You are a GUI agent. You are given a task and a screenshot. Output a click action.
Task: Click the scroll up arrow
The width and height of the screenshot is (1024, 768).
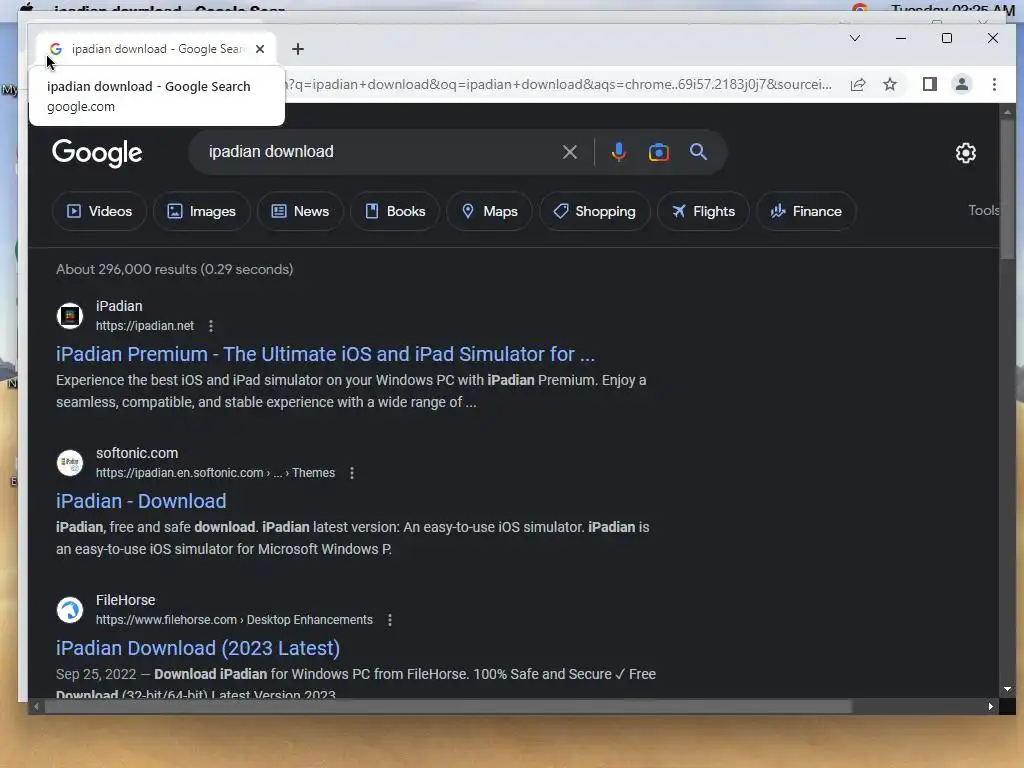(1007, 112)
